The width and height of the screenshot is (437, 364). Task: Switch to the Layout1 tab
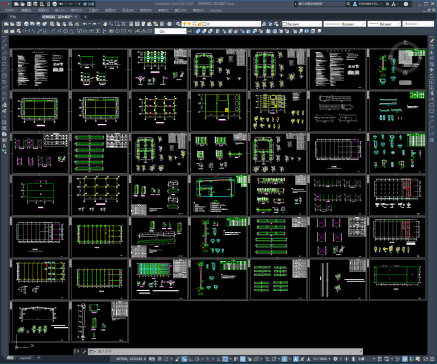point(26,358)
